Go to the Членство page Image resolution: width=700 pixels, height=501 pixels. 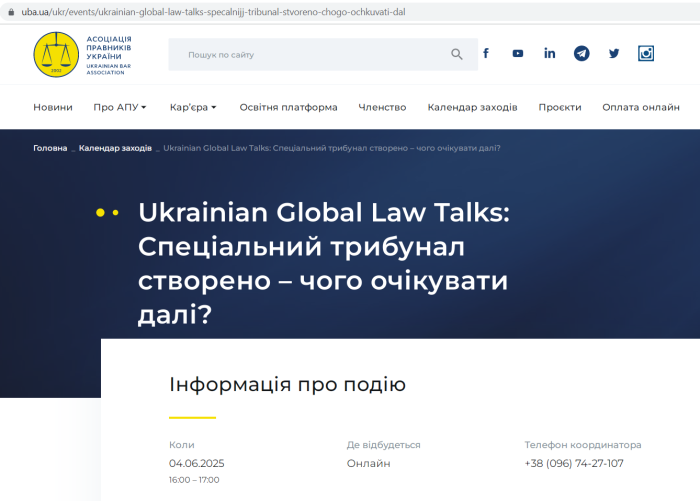(x=382, y=107)
